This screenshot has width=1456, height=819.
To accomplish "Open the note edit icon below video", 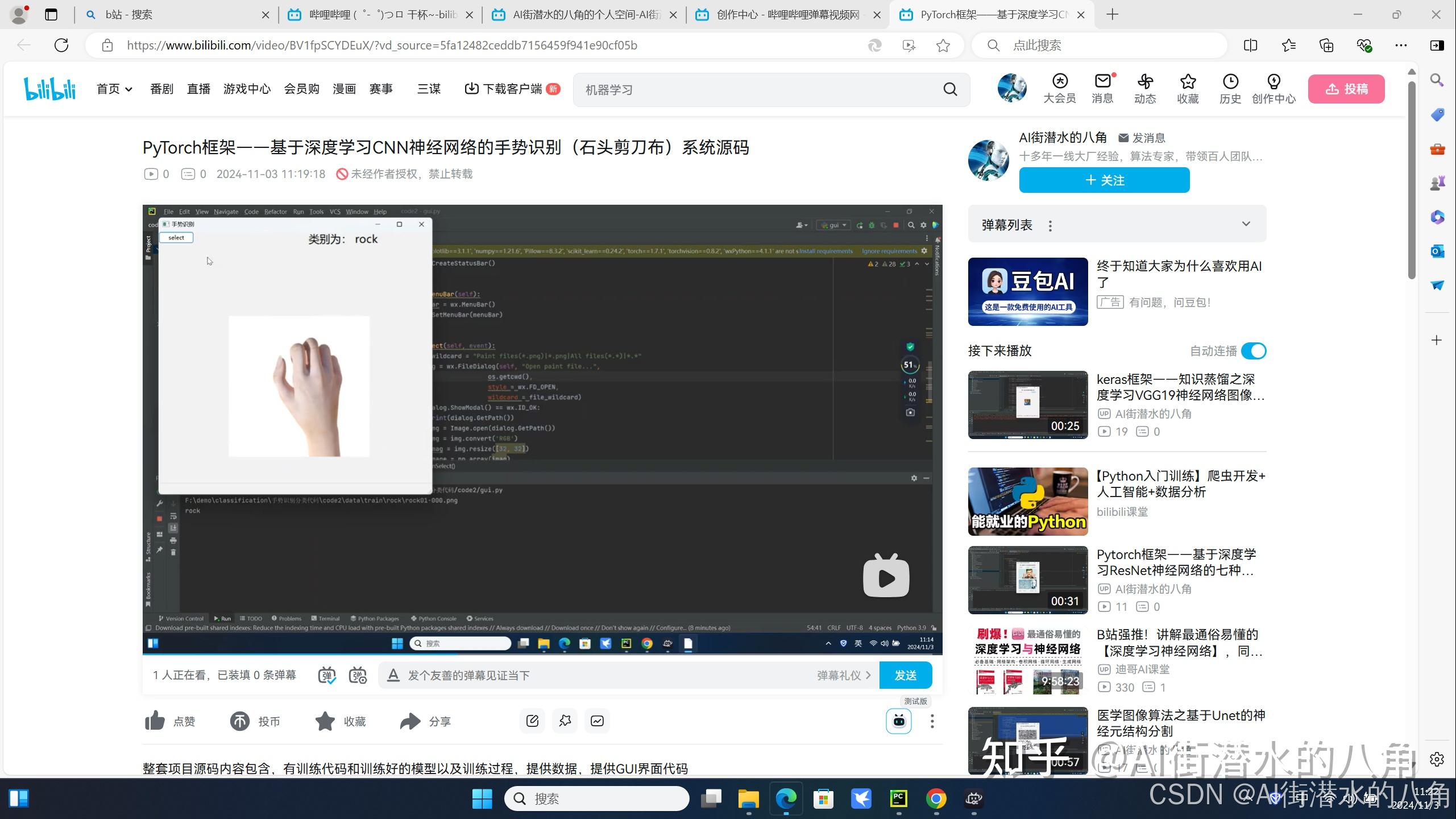I will (533, 721).
